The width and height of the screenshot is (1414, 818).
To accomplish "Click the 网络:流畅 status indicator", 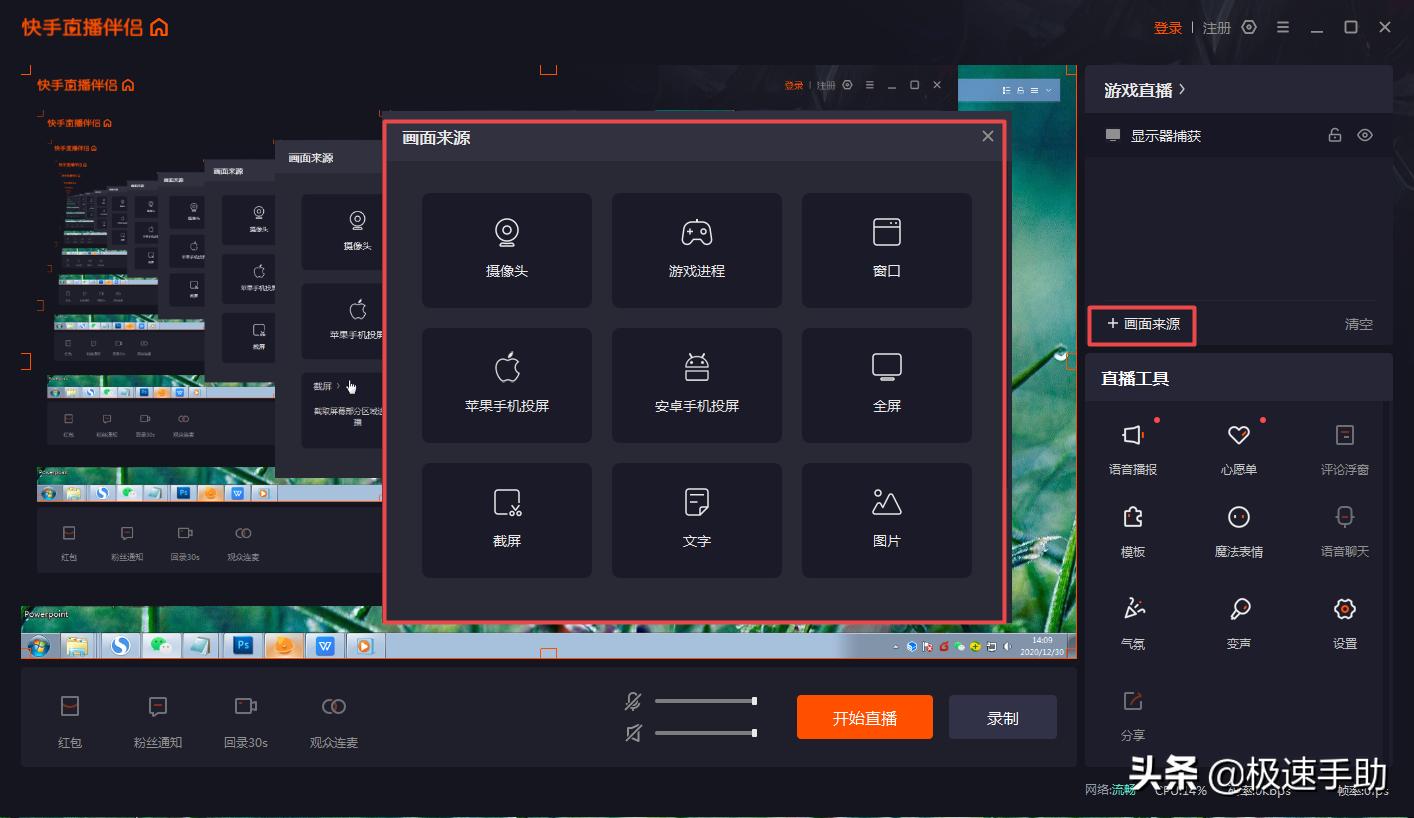I will [x=1110, y=790].
